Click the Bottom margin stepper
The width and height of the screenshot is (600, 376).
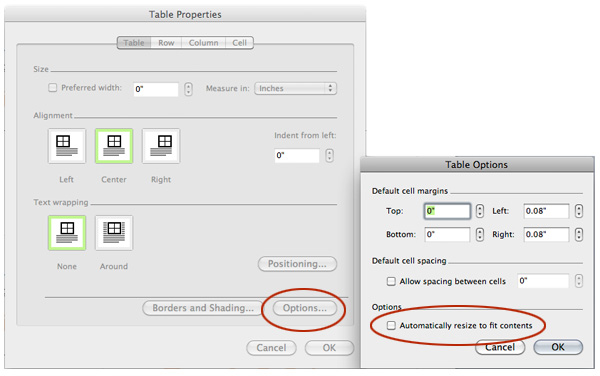480,234
